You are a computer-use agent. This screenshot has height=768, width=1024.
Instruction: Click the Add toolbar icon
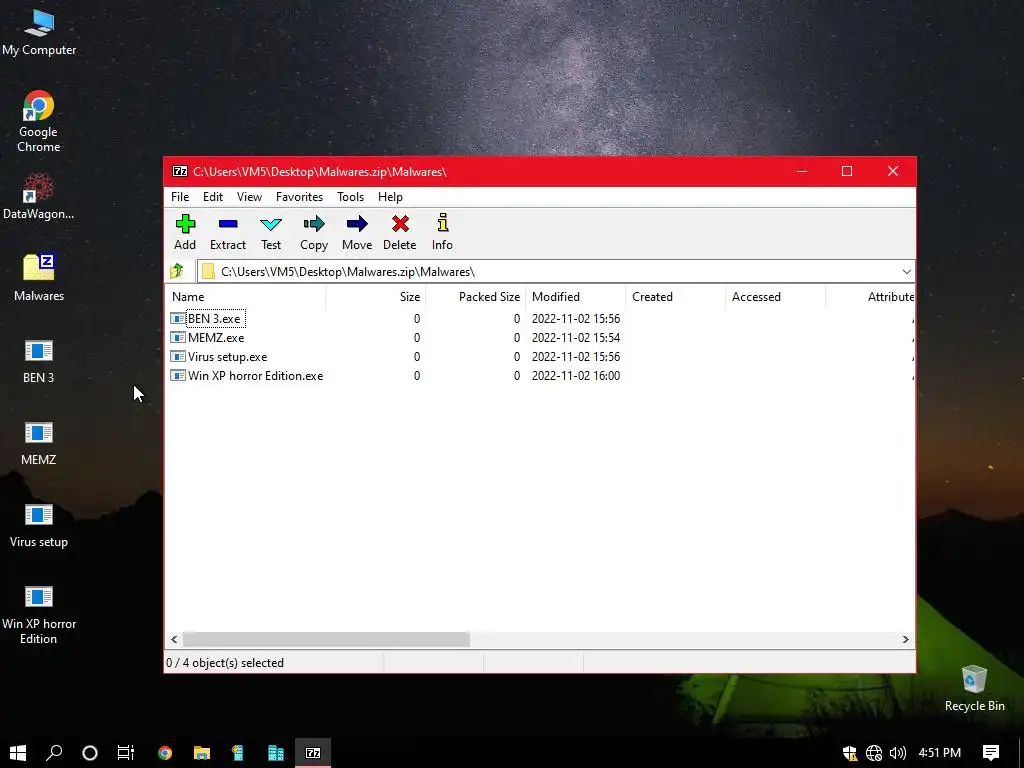click(185, 232)
